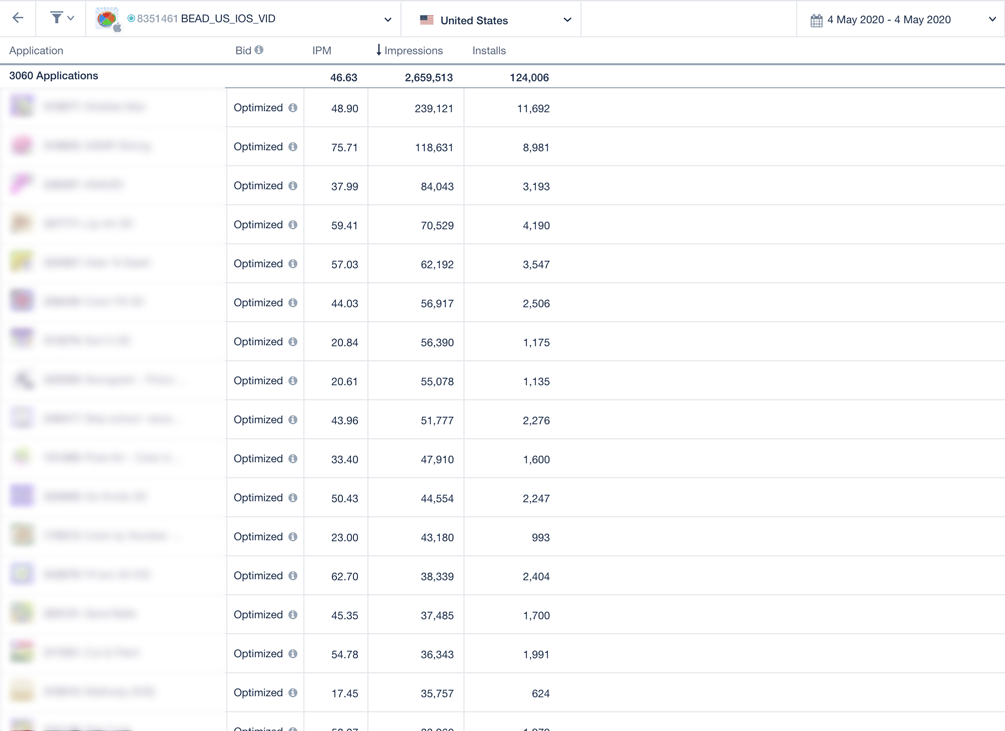This screenshot has width=1005, height=731.
Task: Click the info icon beside Bid header
Action: pyautogui.click(x=259, y=49)
